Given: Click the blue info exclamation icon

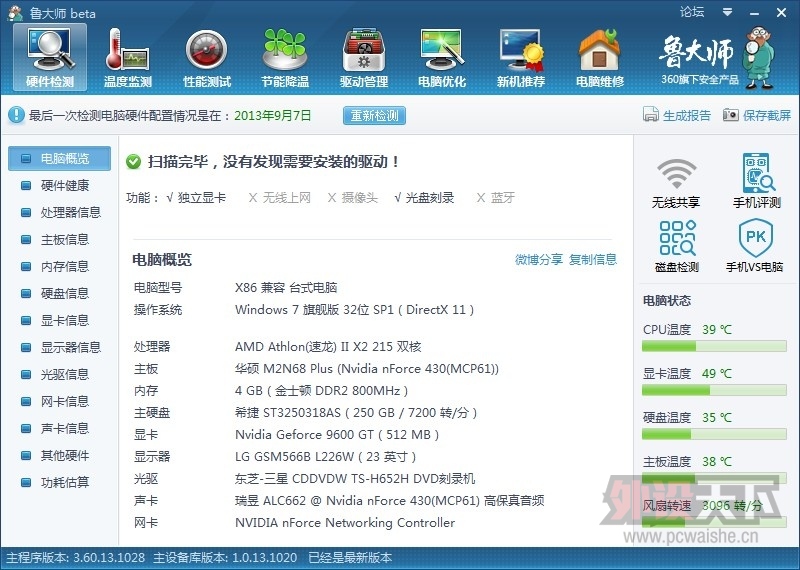Looking at the screenshot, I should coord(16,115).
